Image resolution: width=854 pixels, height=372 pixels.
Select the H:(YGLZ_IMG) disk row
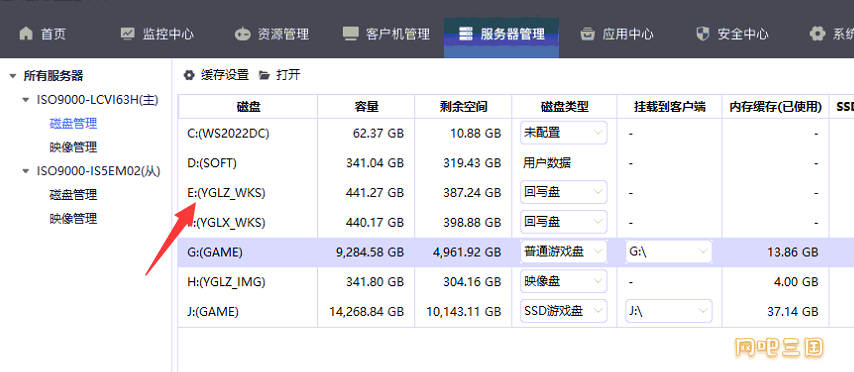pyautogui.click(x=516, y=282)
